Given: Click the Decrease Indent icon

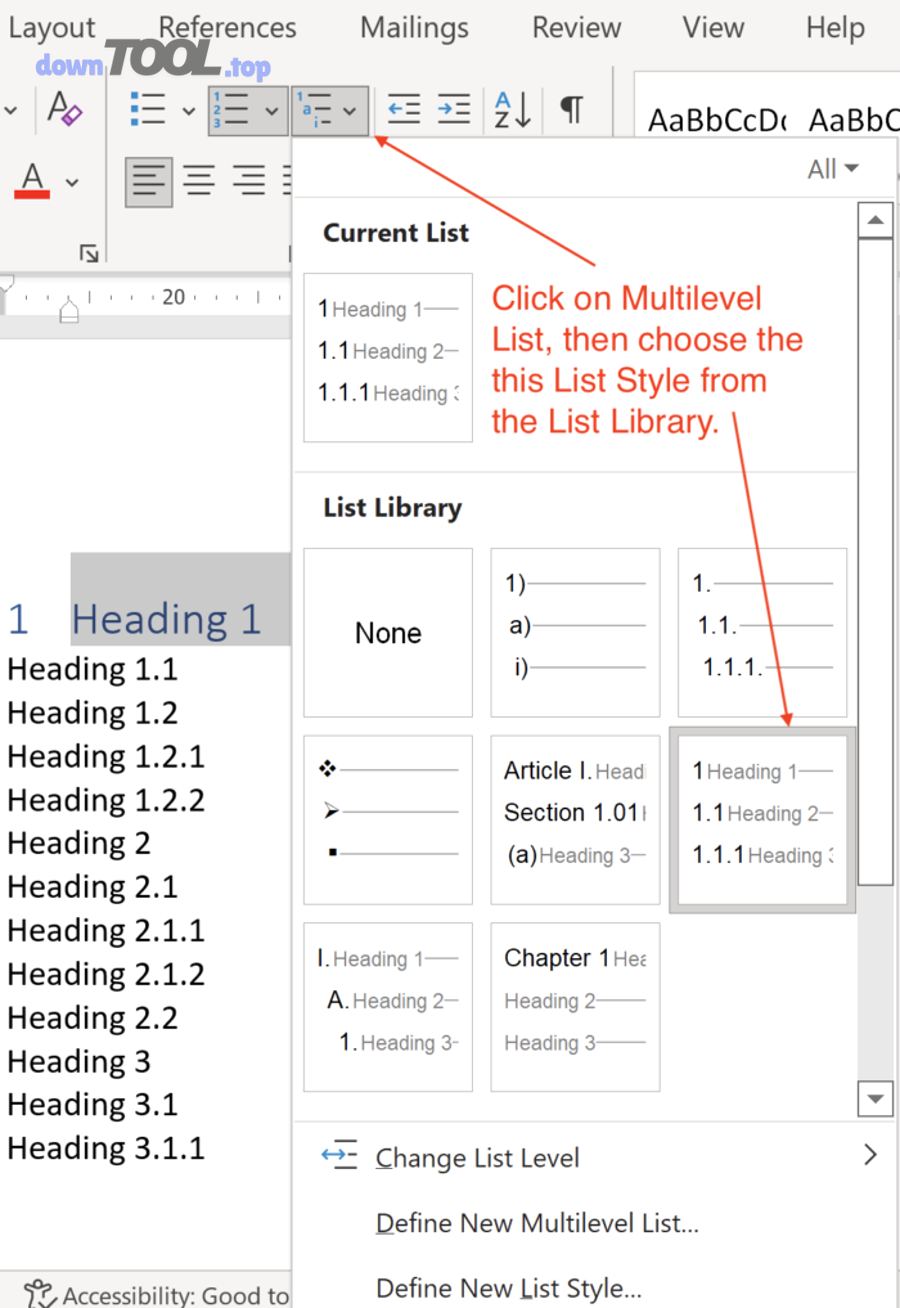Looking at the screenshot, I should click(403, 110).
